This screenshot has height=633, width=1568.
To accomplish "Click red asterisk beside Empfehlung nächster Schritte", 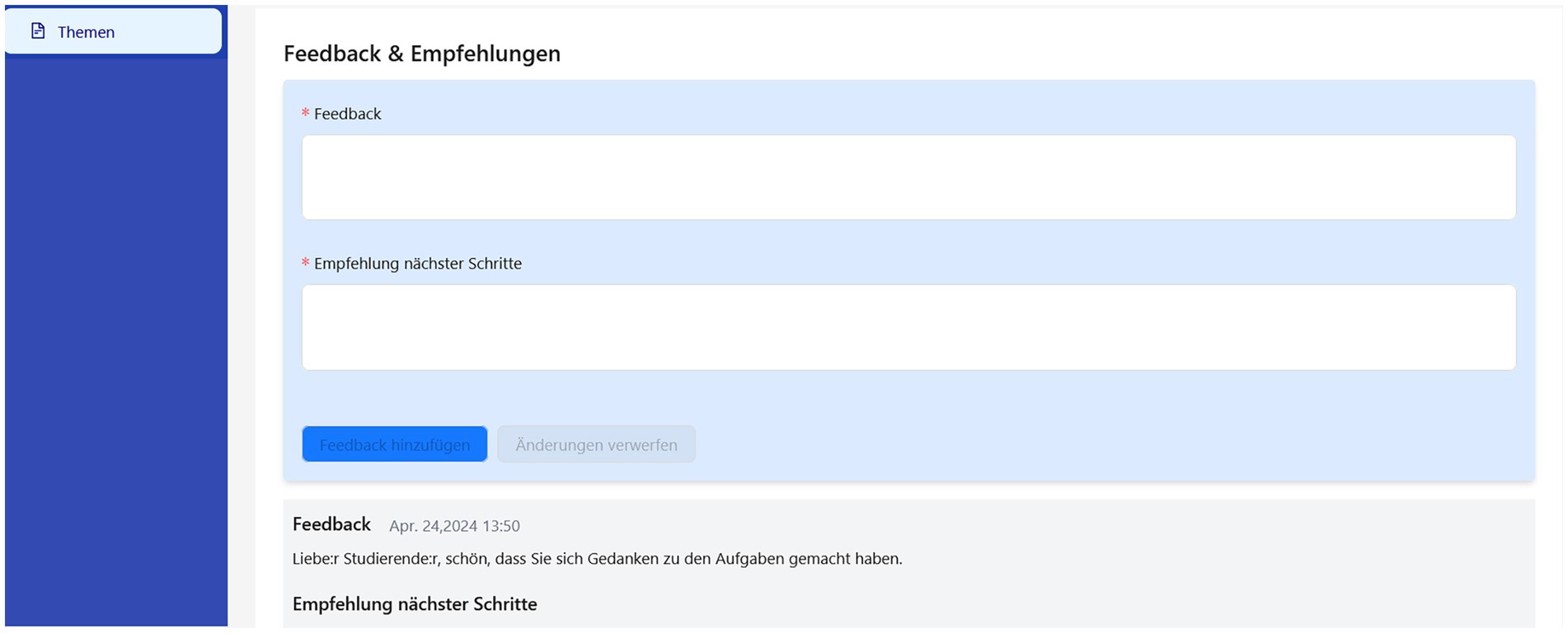I will (x=305, y=264).
